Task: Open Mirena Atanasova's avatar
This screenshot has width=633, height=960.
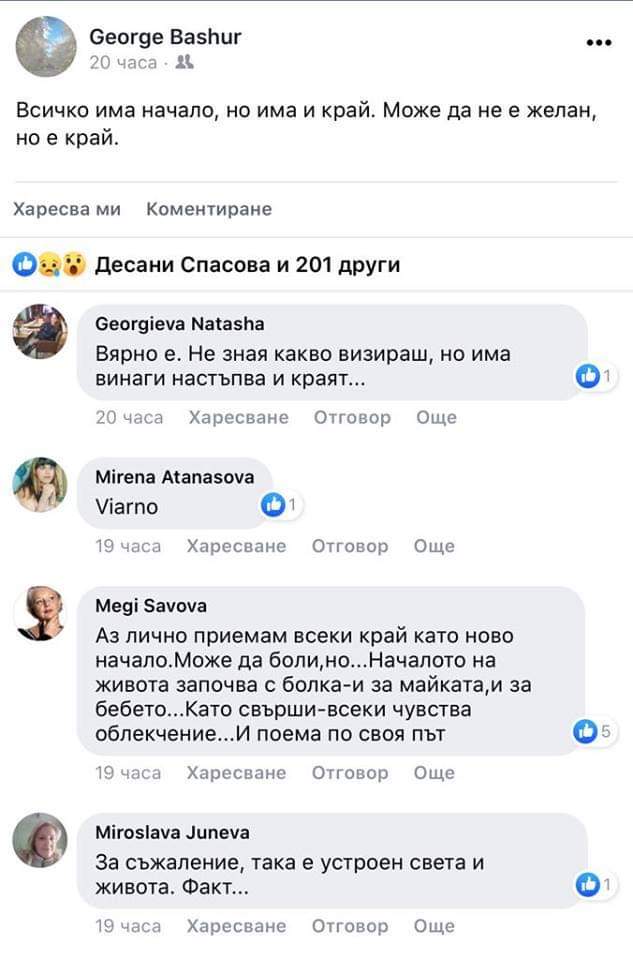Action: (40, 485)
